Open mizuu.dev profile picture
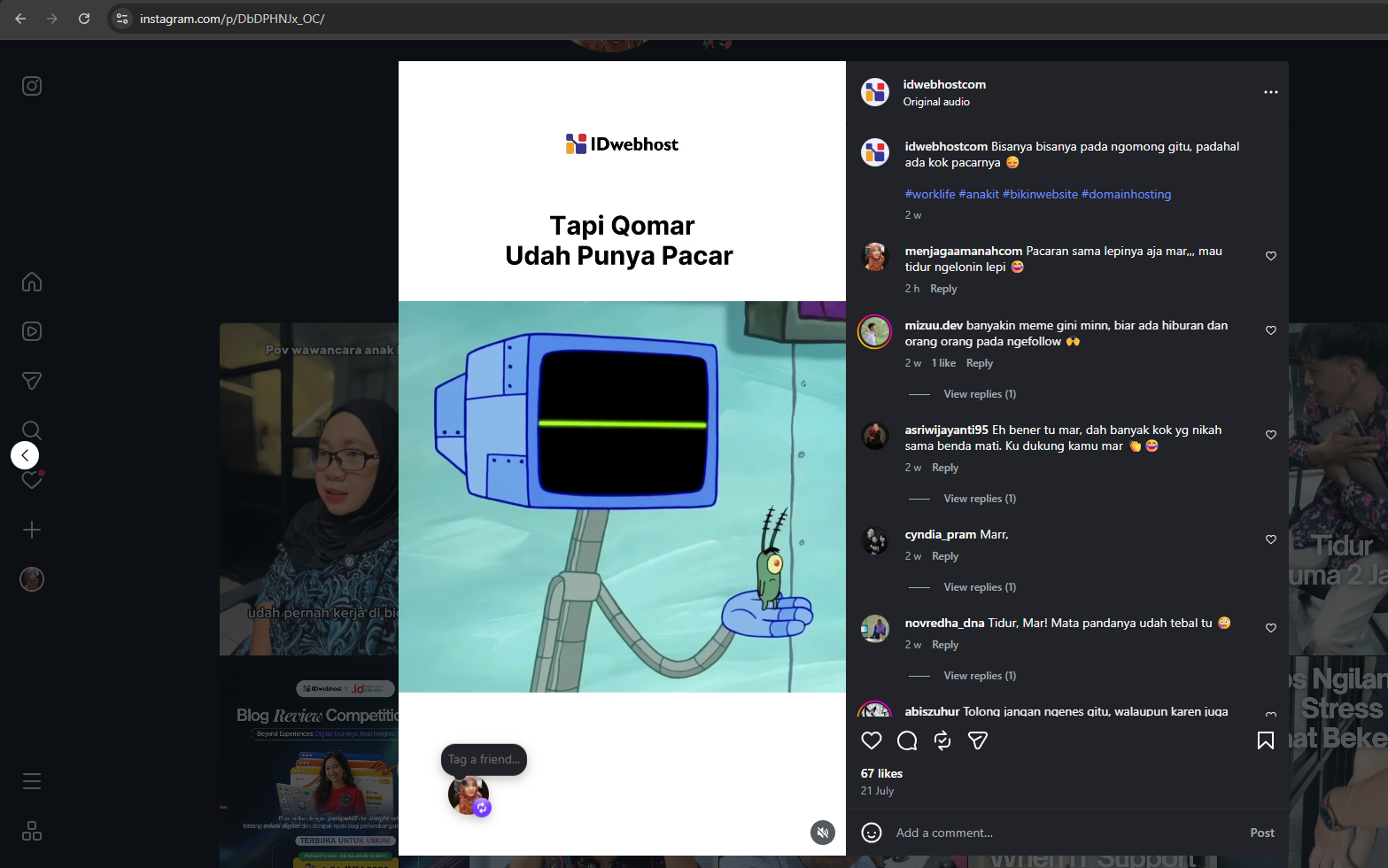Viewport: 1388px width, 868px height. coord(875,332)
